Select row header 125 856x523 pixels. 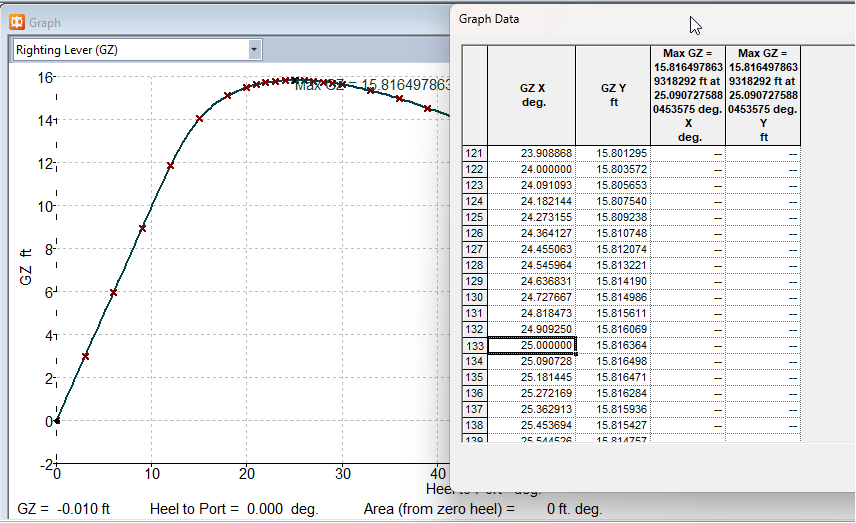click(x=475, y=217)
